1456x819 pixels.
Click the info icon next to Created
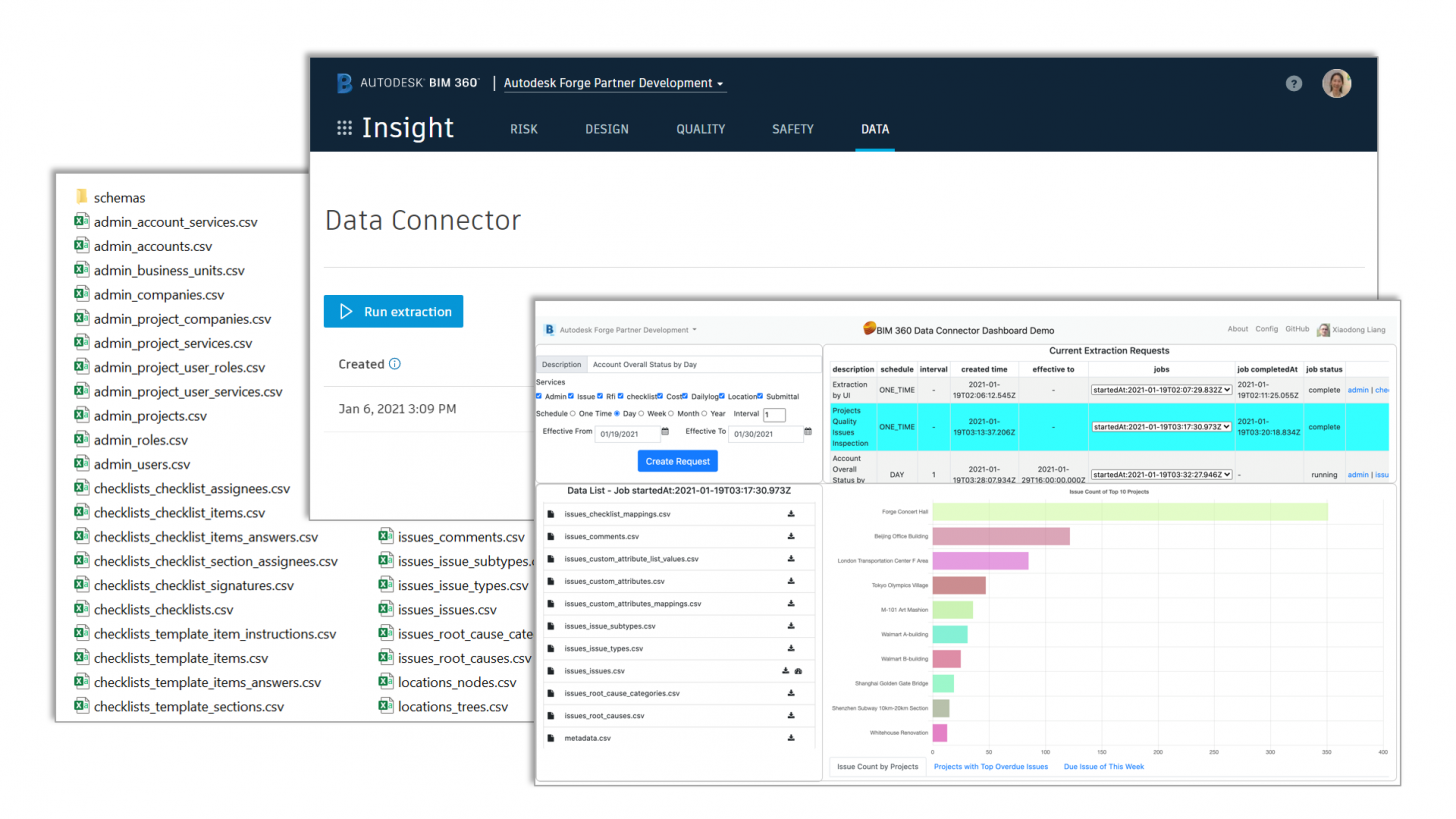tap(394, 364)
